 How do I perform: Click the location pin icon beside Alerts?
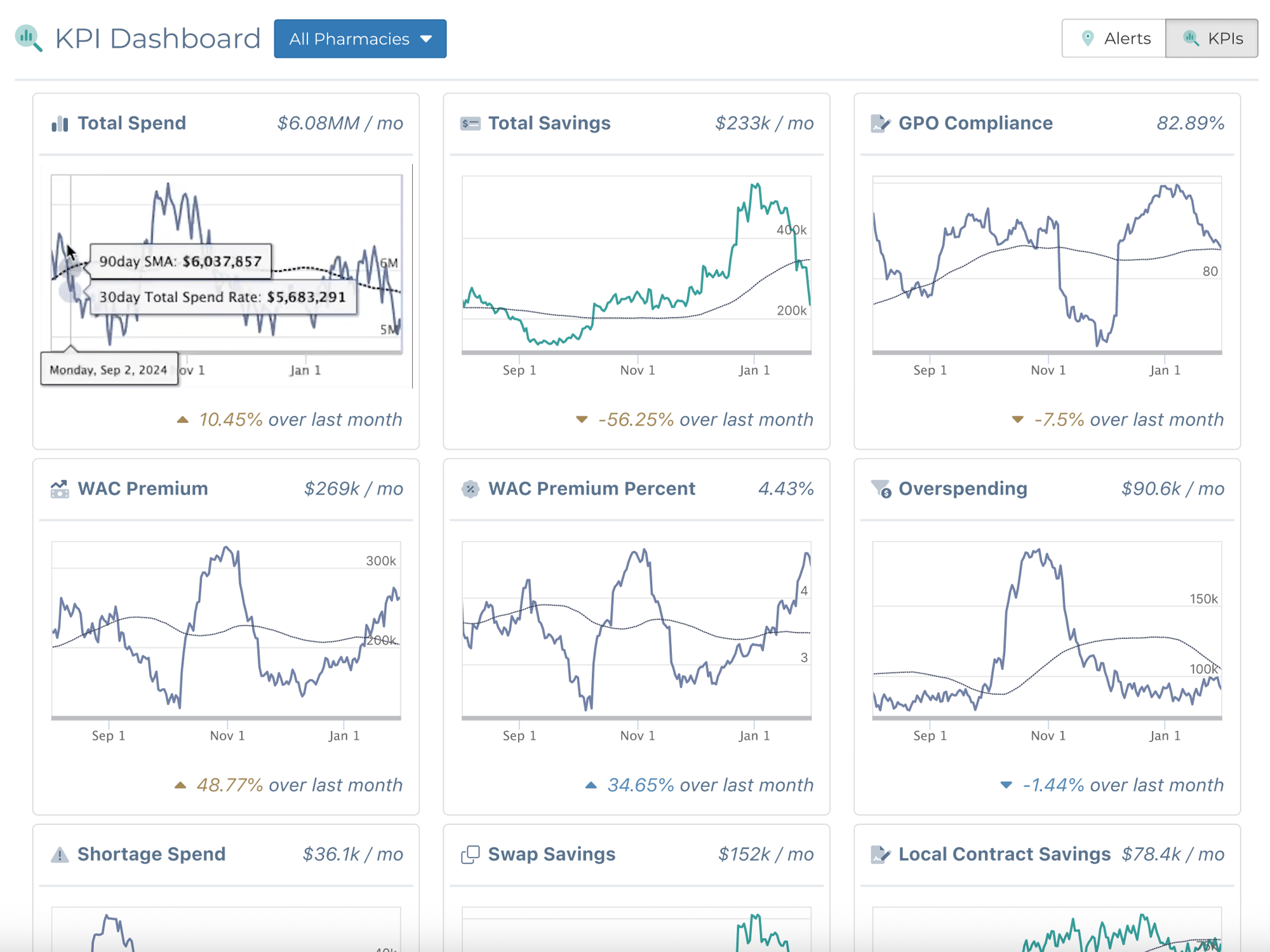pos(1086,38)
